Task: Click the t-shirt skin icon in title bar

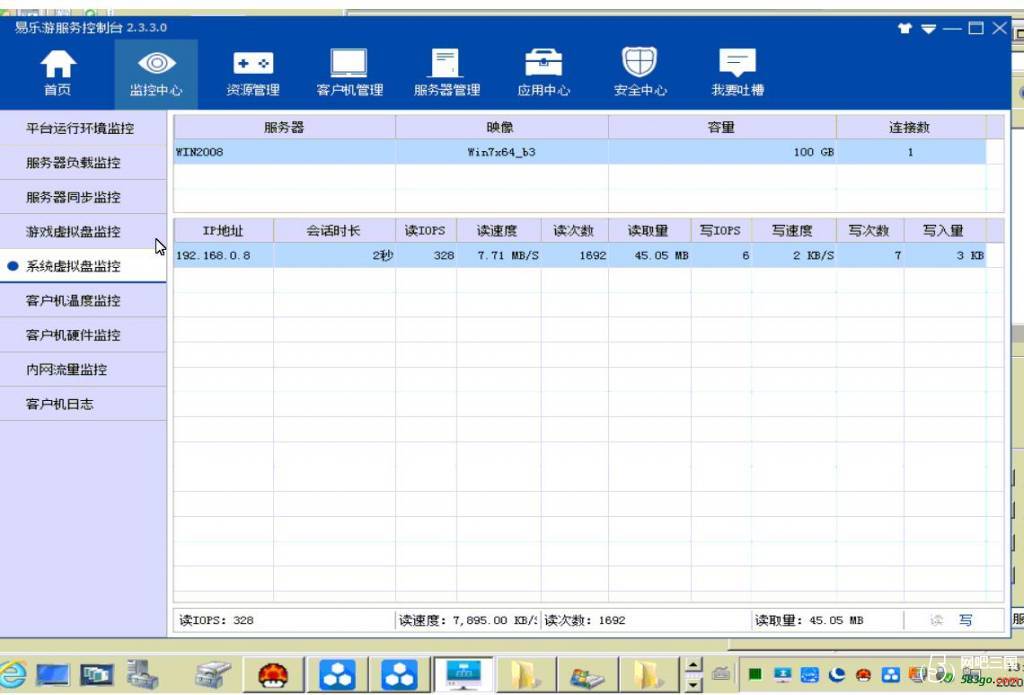Action: (904, 28)
